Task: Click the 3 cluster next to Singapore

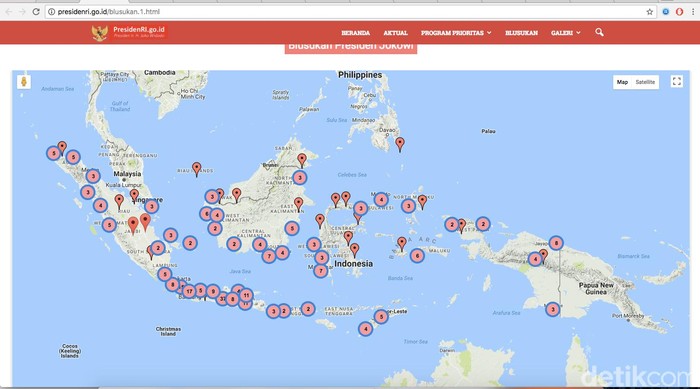Action: tap(151, 206)
